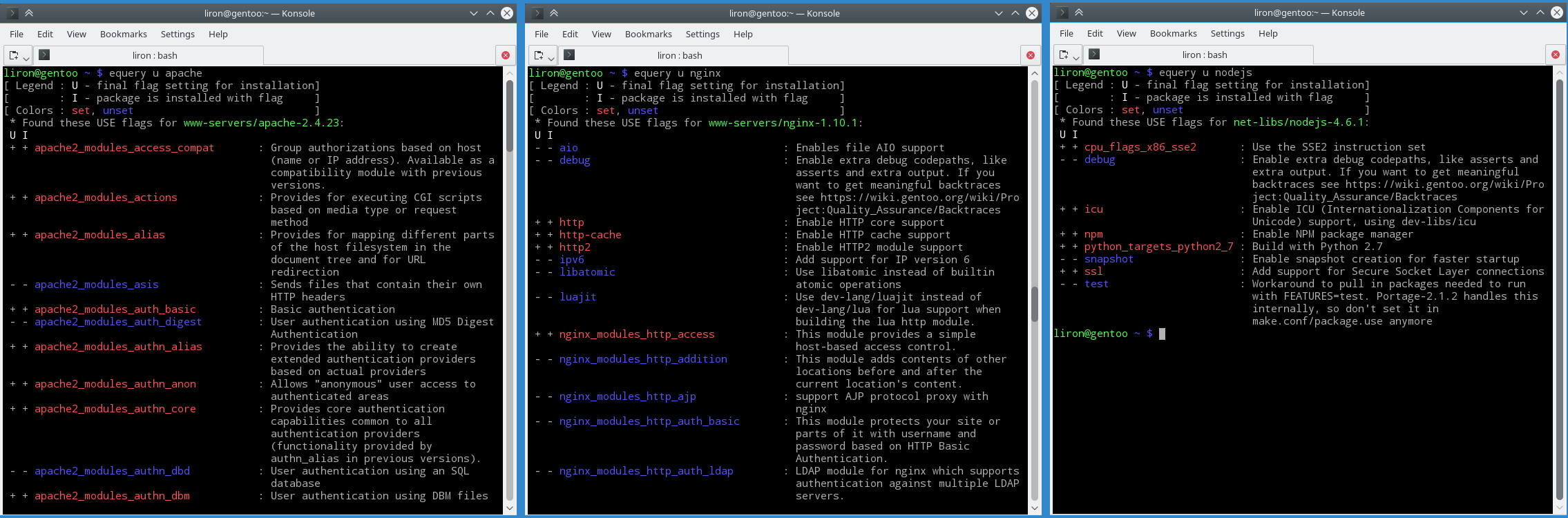Close the current tab in the nodejs window
Screen dimensions: 1568x518
pyautogui.click(x=1556, y=55)
